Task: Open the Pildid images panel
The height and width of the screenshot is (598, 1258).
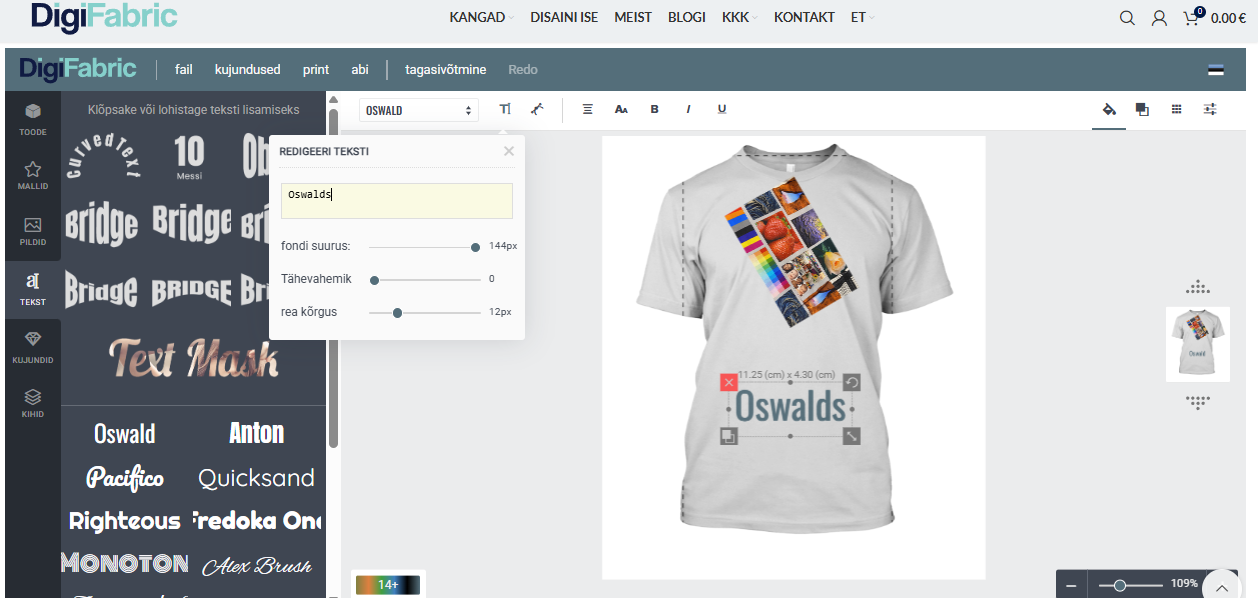Action: point(33,231)
